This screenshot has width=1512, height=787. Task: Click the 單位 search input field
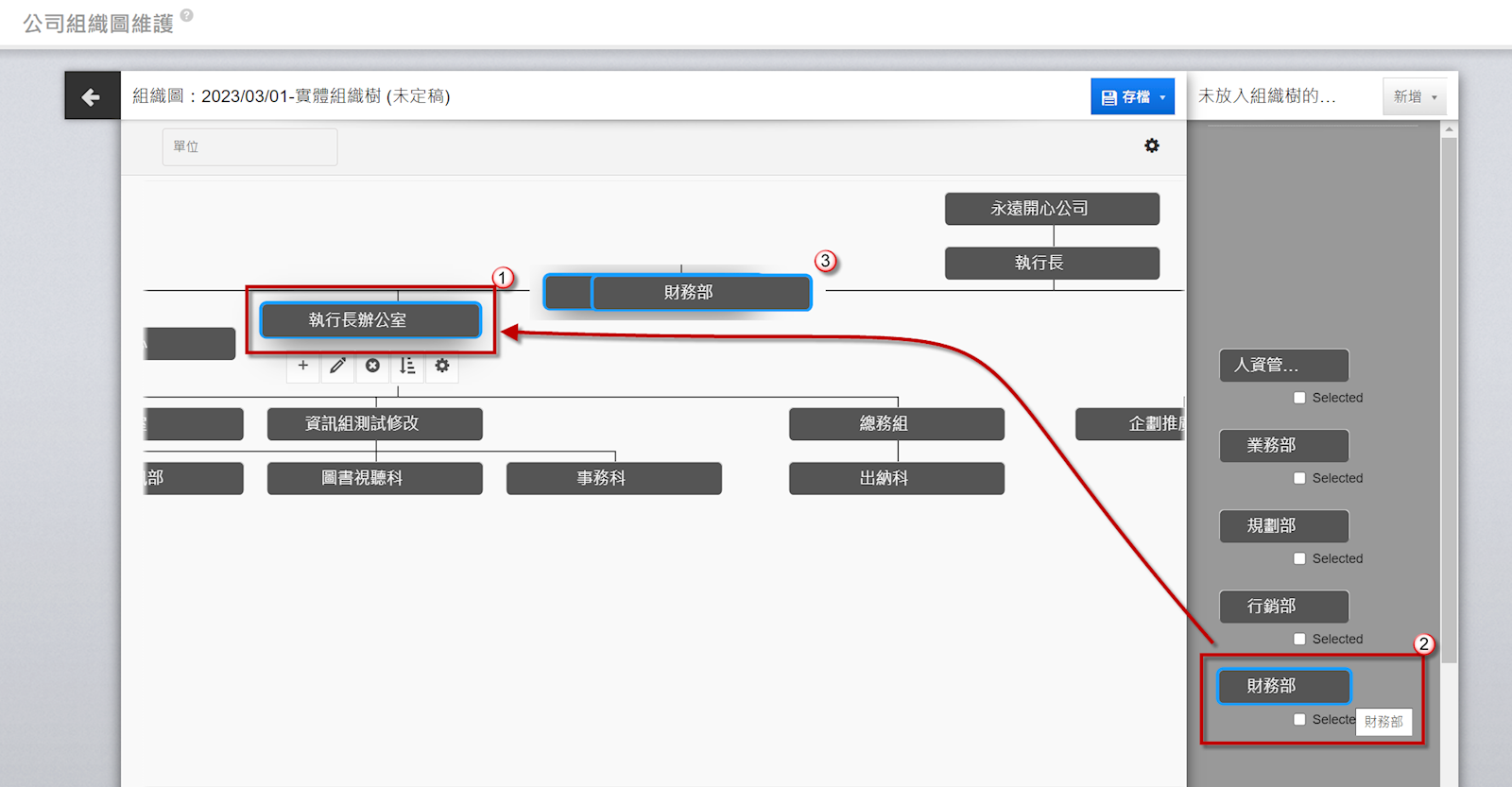pos(249,147)
